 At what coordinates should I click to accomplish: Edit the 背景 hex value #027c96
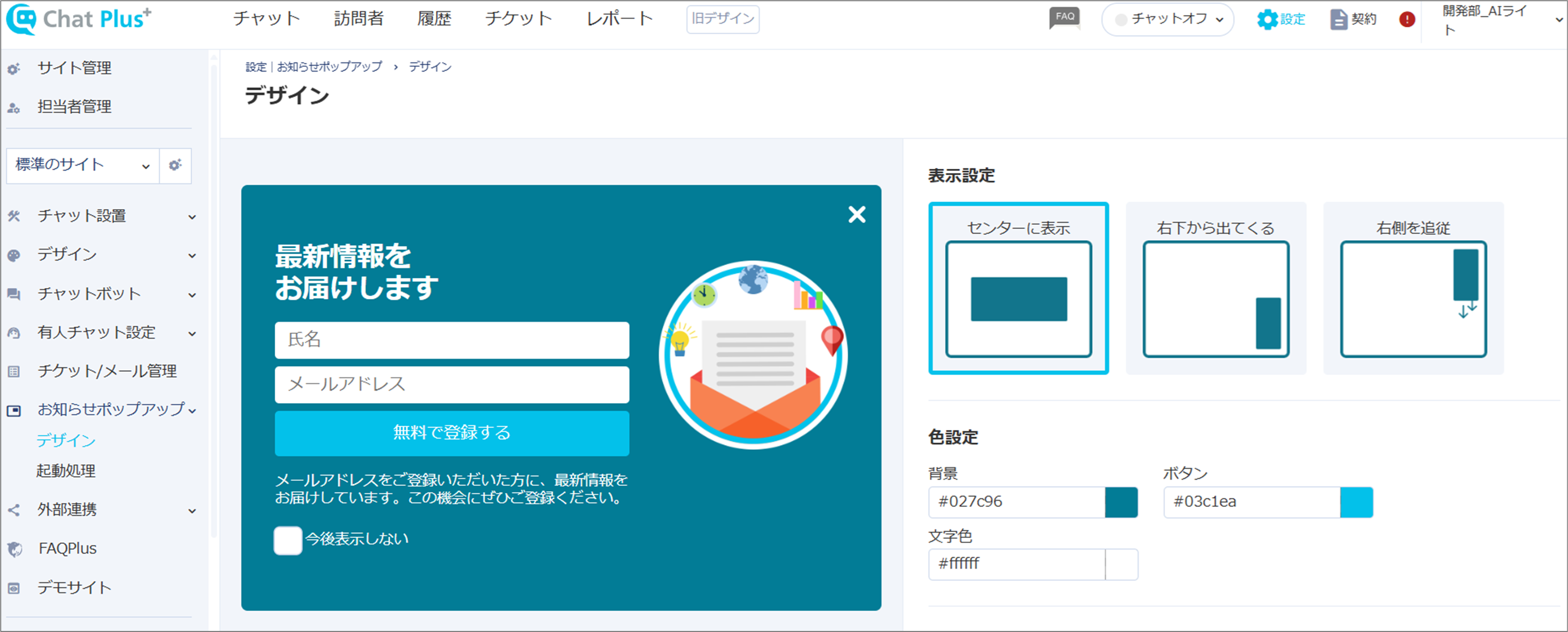pos(1016,502)
